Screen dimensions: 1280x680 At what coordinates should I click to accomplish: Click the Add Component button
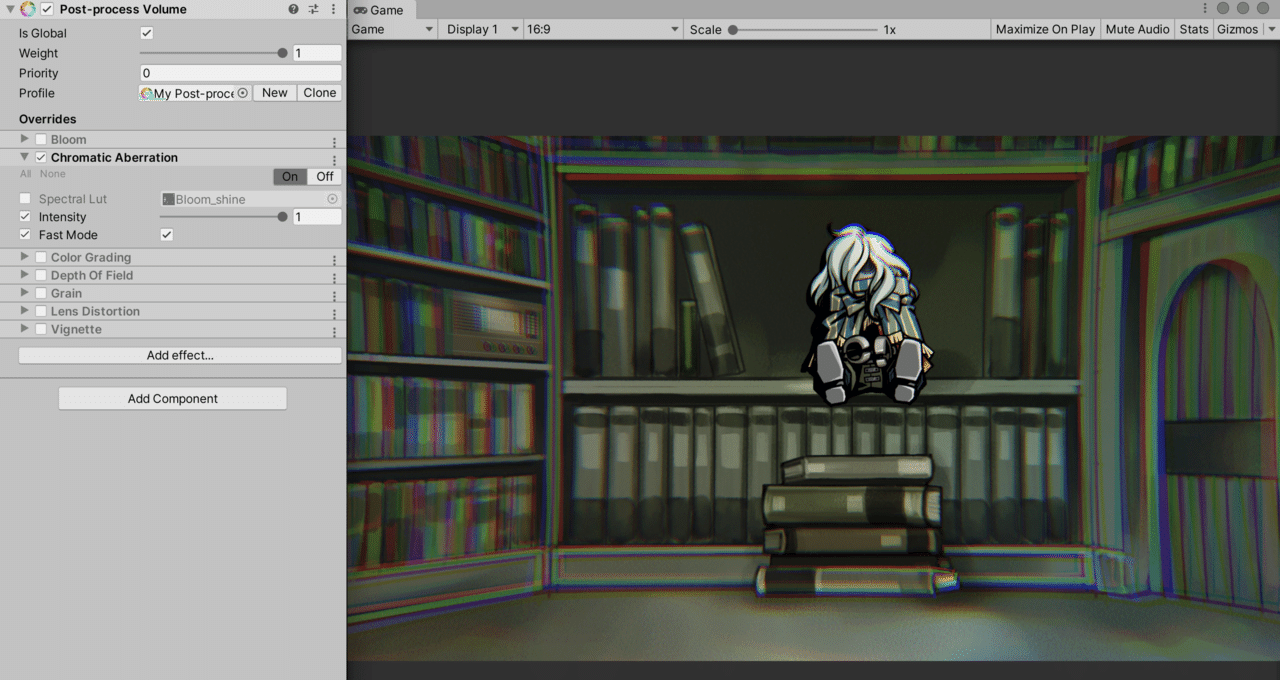click(x=173, y=398)
